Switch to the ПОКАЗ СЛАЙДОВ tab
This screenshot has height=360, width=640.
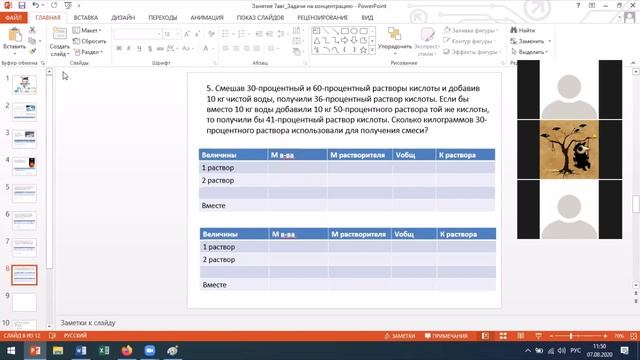click(x=260, y=18)
